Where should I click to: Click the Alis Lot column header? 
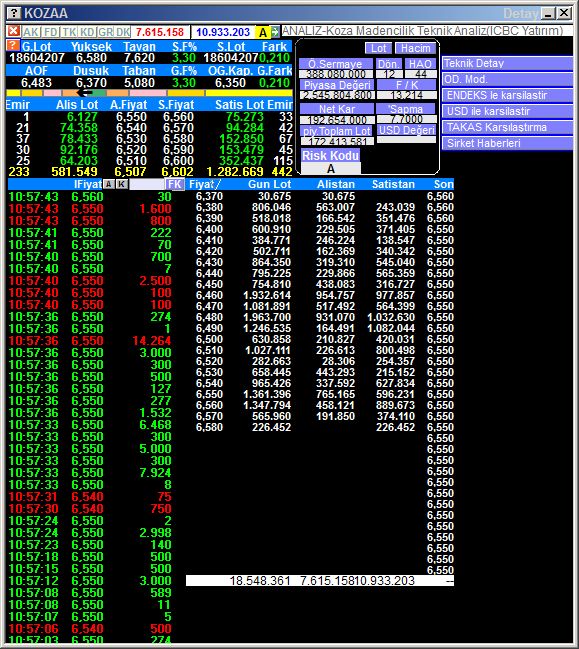[77, 105]
